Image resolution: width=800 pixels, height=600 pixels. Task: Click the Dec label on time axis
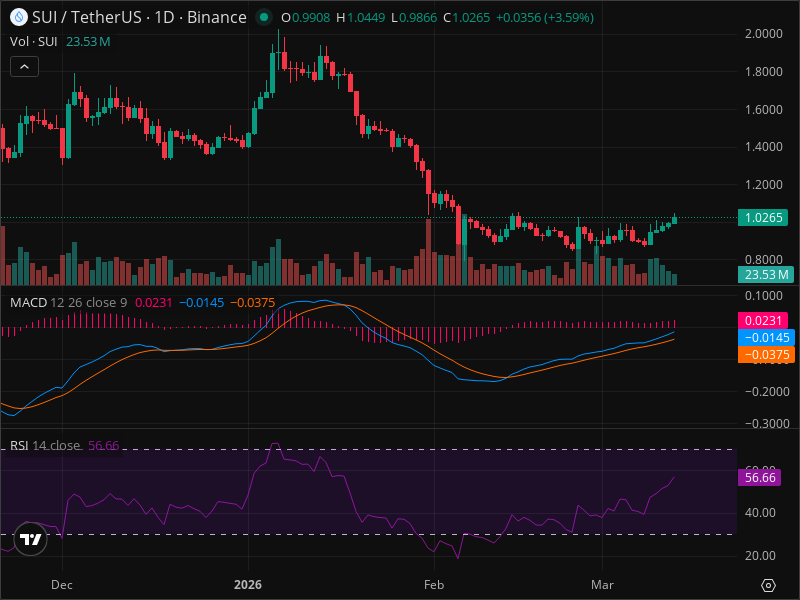[x=62, y=585]
